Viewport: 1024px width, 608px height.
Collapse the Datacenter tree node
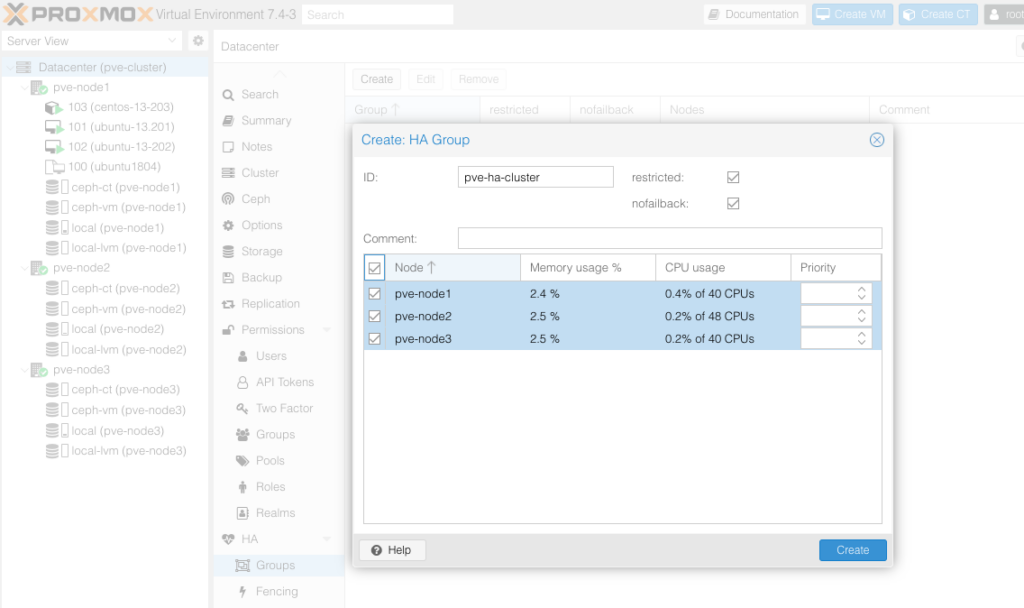[9, 67]
